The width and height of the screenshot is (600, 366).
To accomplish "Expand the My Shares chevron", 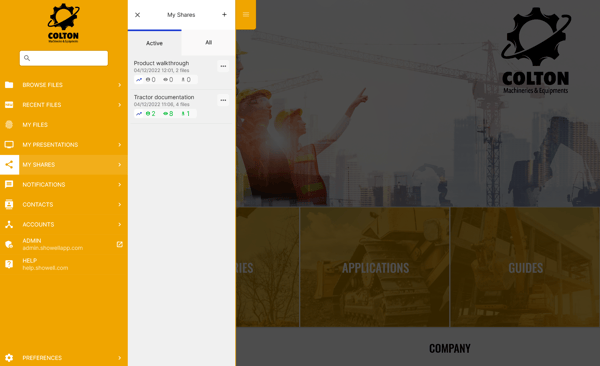I will tap(119, 165).
